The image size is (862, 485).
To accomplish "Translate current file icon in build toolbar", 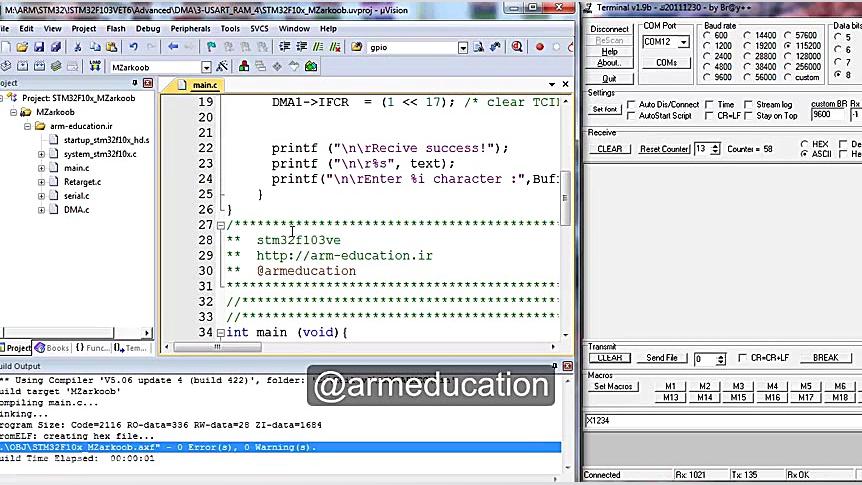I will point(6,67).
